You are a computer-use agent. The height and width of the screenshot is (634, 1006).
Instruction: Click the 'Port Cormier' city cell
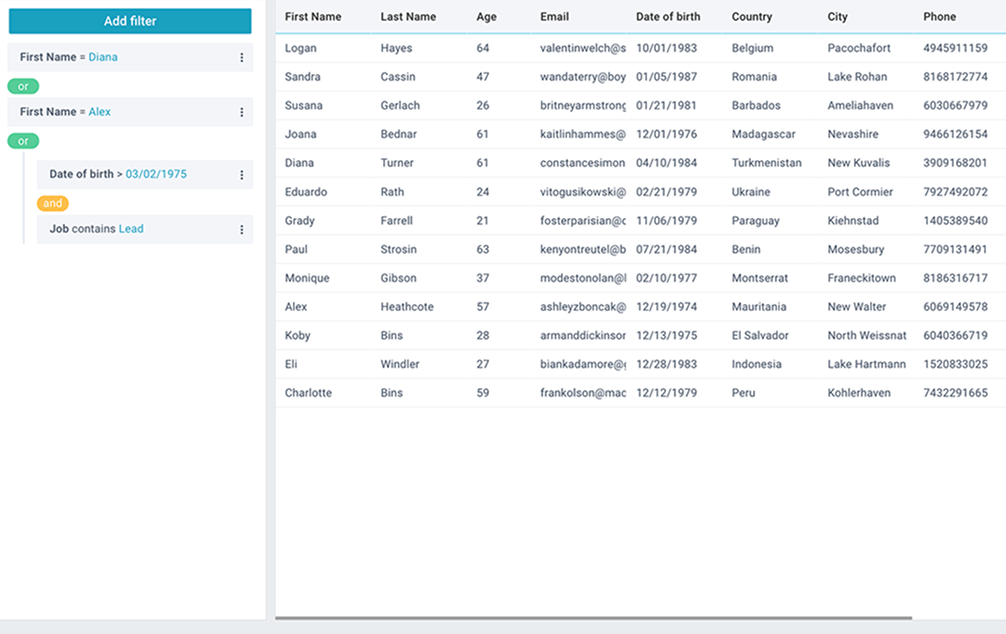(x=860, y=192)
